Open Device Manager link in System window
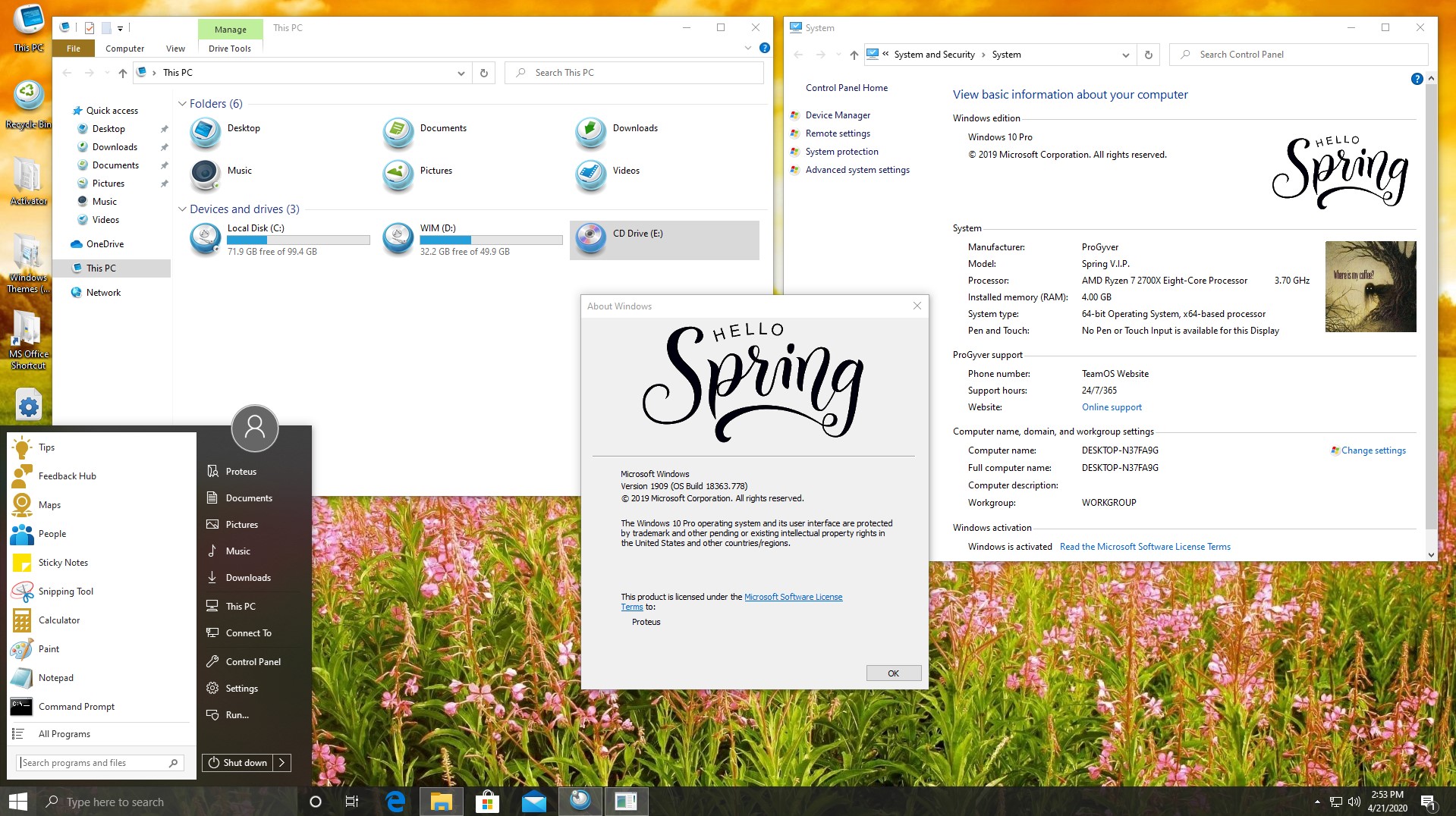The width and height of the screenshot is (1456, 816). click(x=838, y=115)
